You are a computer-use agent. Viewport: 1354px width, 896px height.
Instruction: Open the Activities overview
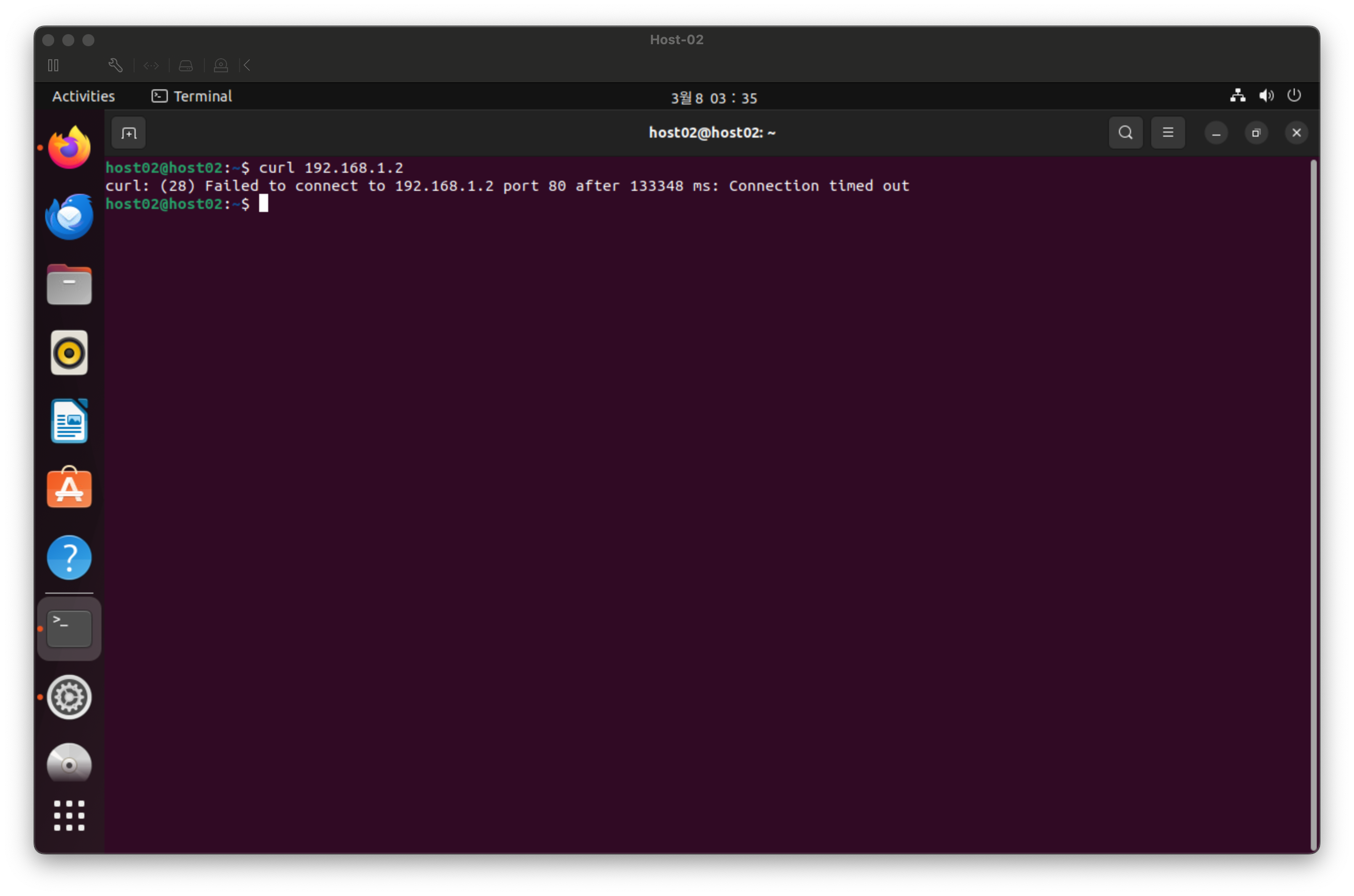[x=83, y=96]
